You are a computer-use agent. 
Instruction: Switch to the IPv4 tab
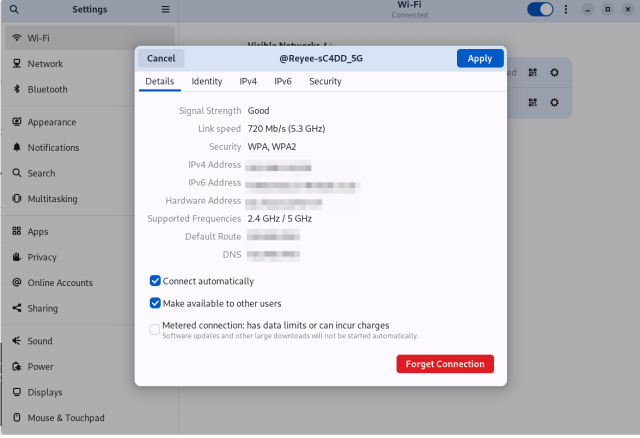(248, 82)
